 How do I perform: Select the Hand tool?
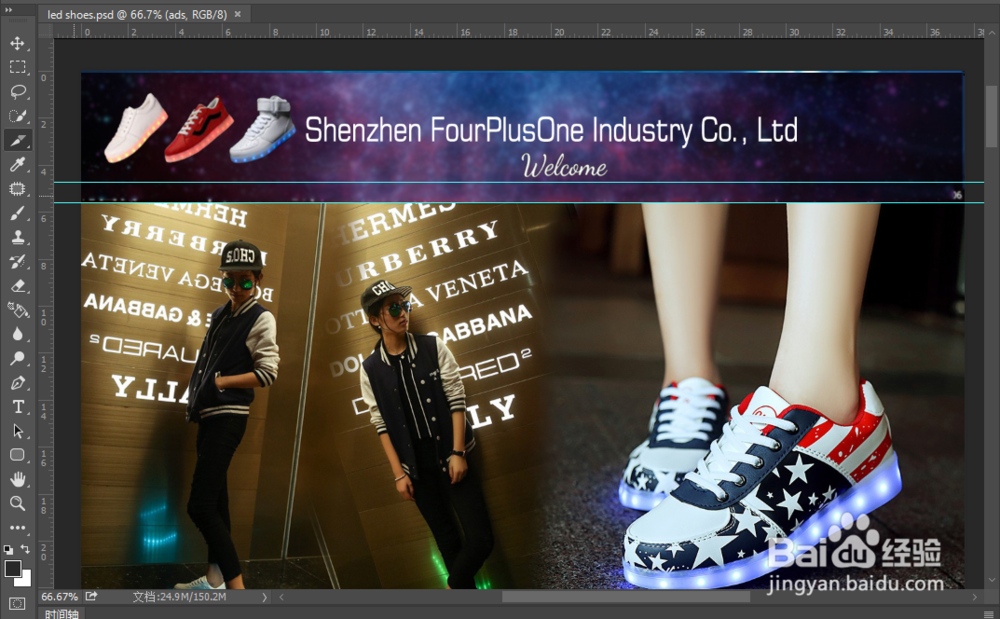click(x=17, y=479)
